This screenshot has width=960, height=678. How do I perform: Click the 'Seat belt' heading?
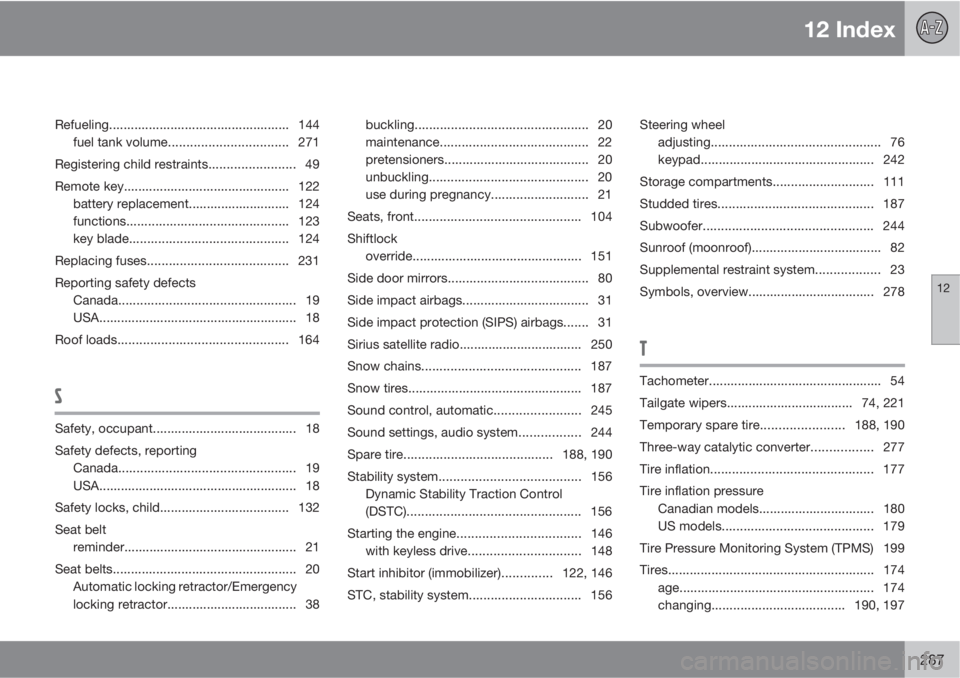[80, 530]
